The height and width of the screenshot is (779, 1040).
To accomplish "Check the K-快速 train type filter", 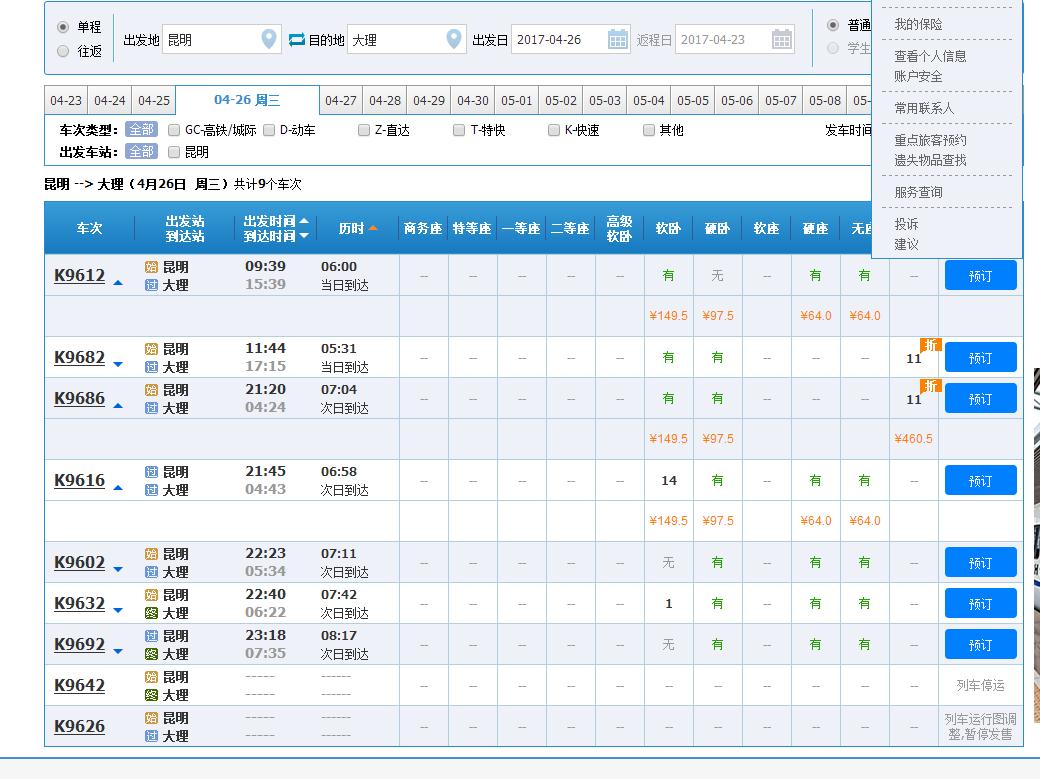I will tap(554, 130).
